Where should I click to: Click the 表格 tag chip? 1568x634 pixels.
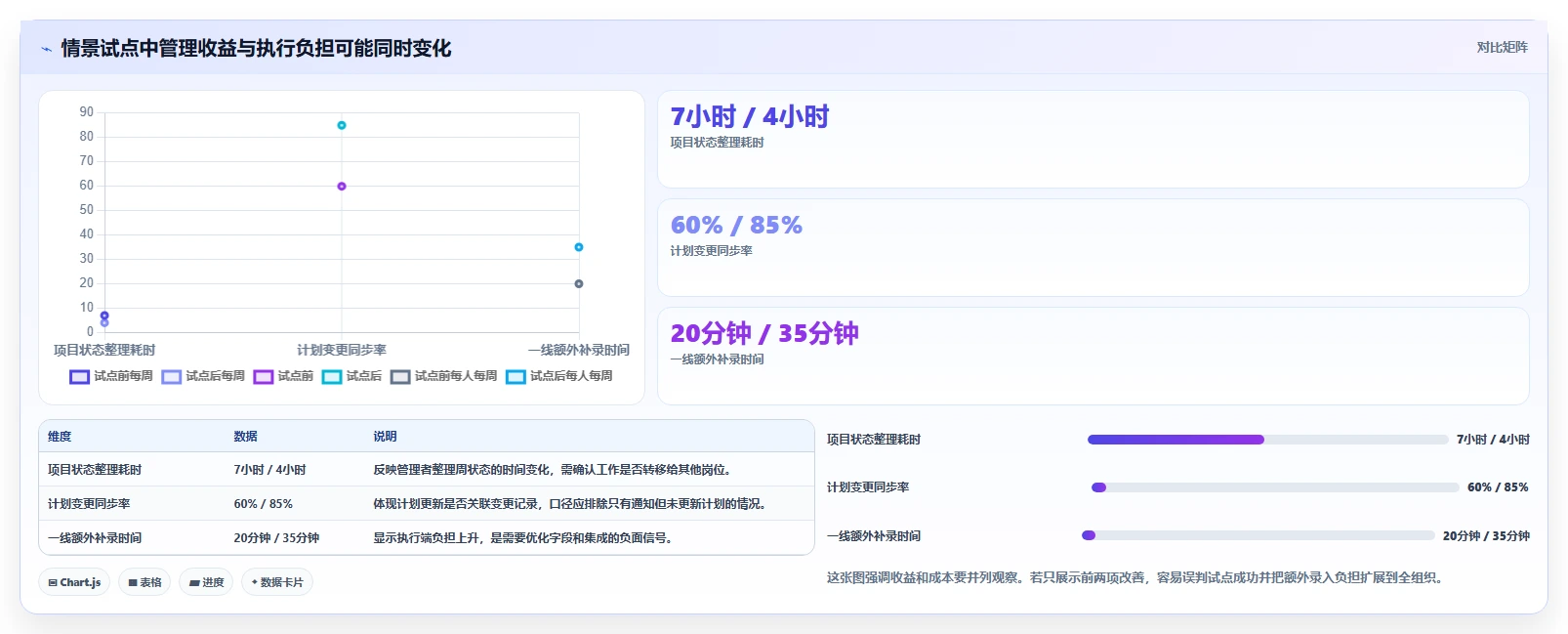pyautogui.click(x=144, y=582)
